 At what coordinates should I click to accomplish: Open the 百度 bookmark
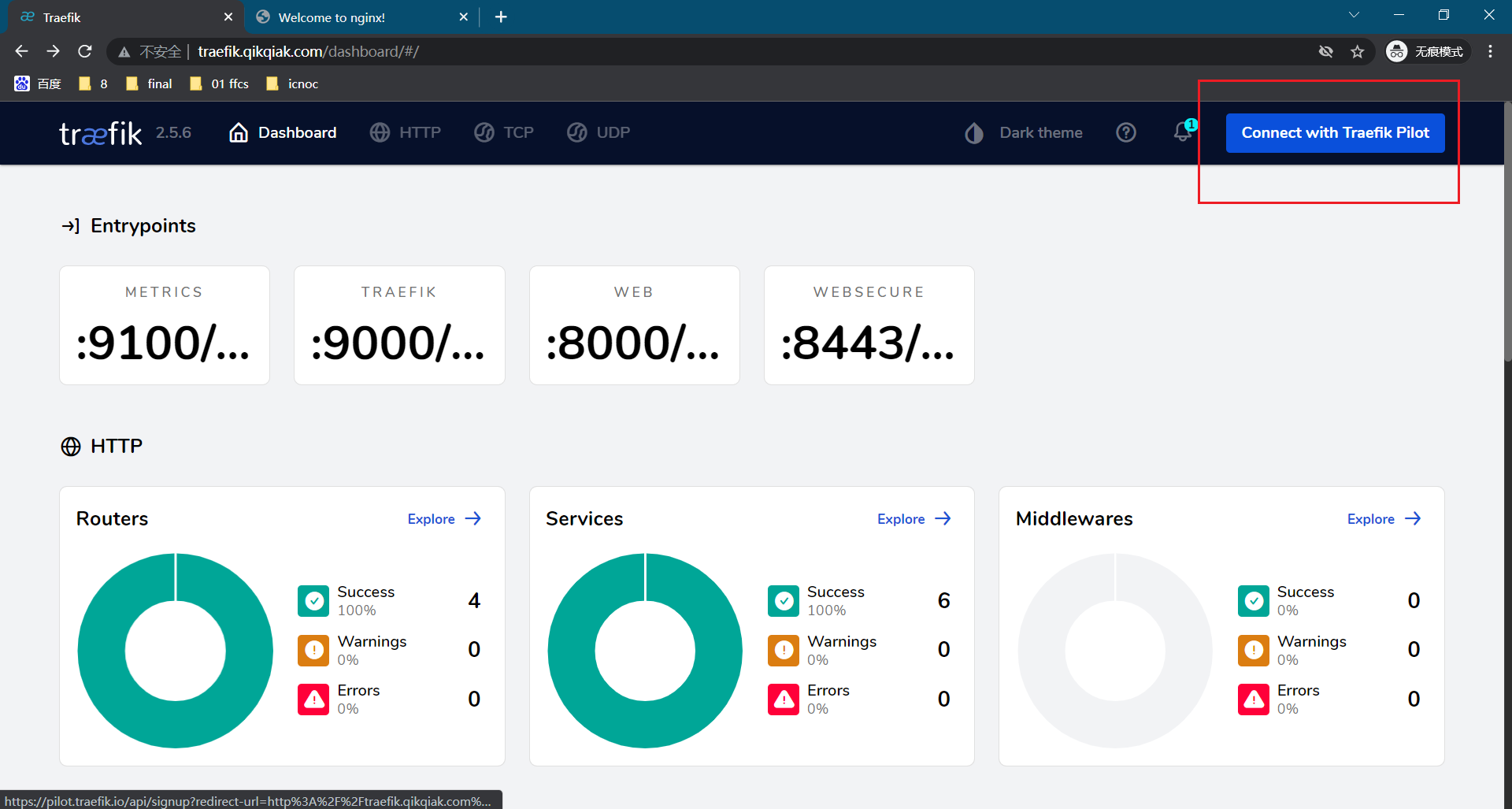point(38,83)
